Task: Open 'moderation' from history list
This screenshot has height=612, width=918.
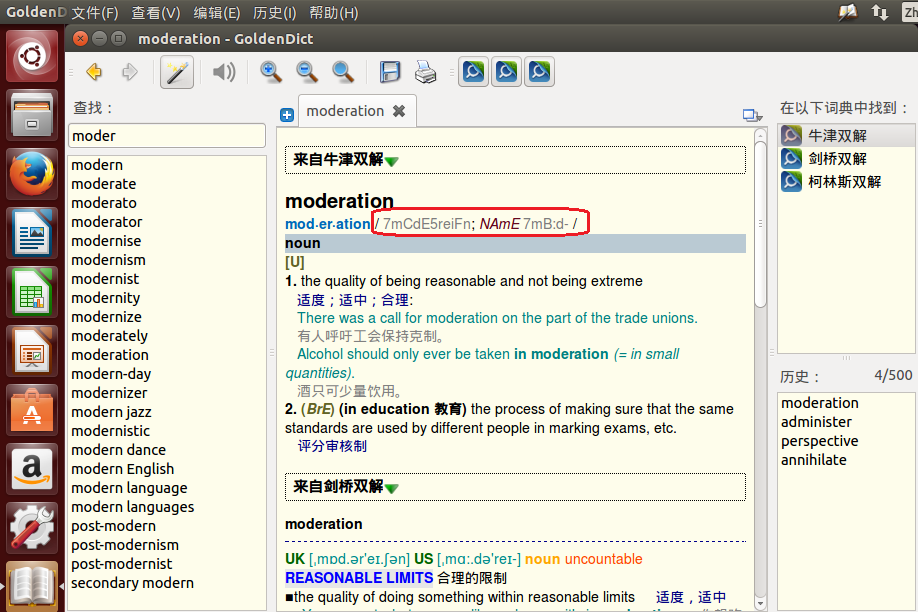Action: (x=820, y=403)
